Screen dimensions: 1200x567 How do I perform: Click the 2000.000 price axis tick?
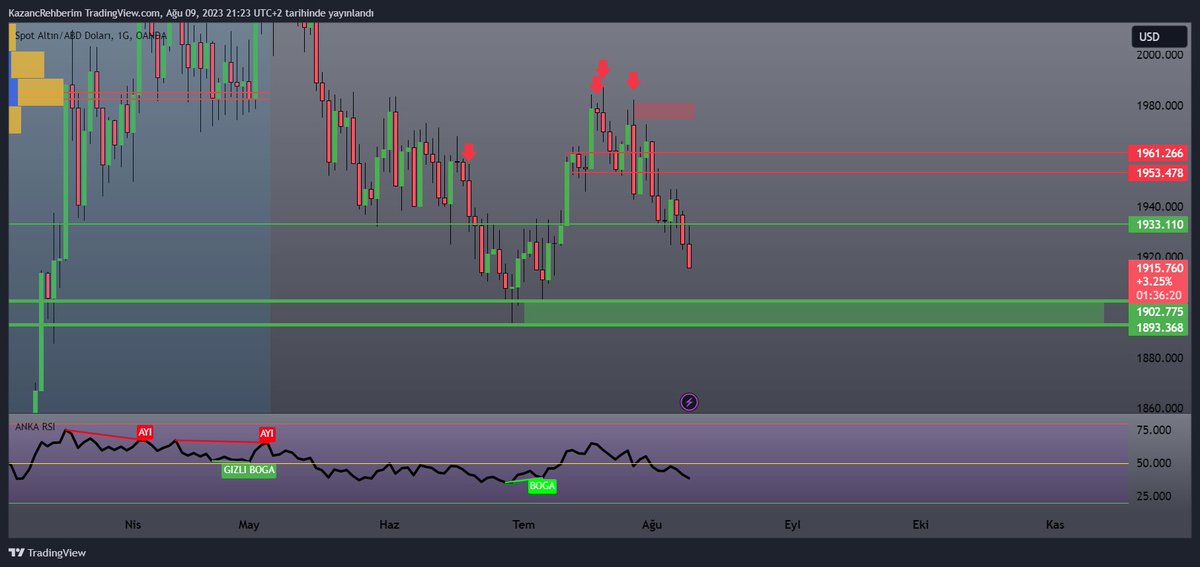pyautogui.click(x=1160, y=56)
